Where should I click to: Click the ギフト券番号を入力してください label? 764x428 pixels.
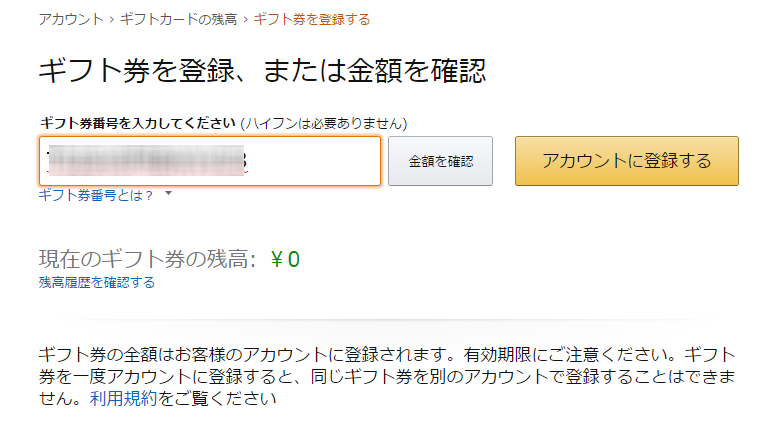pyautogui.click(x=137, y=123)
